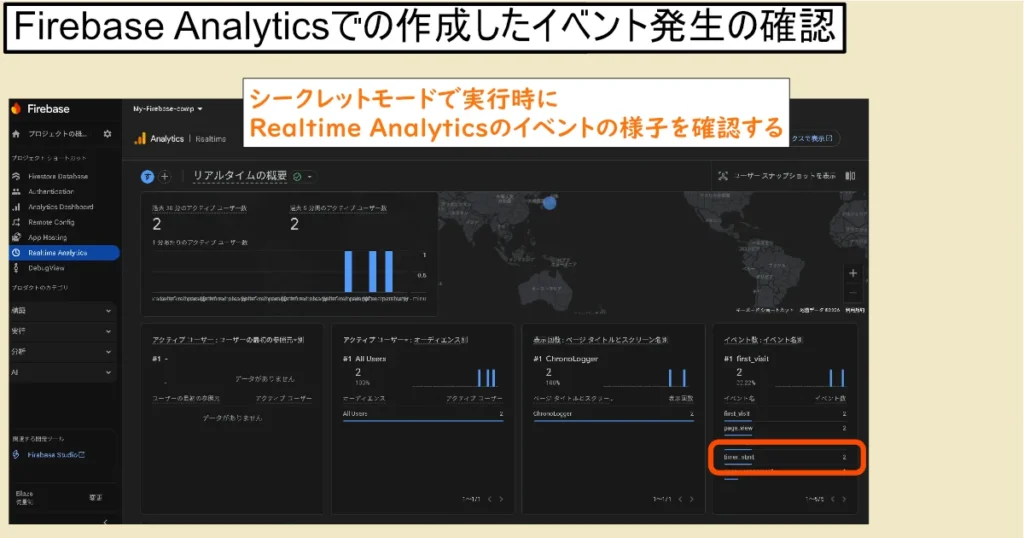Screen dimensions: 1024x538
Task: Click the Firestore Database icon in sidebar
Action: 16,176
